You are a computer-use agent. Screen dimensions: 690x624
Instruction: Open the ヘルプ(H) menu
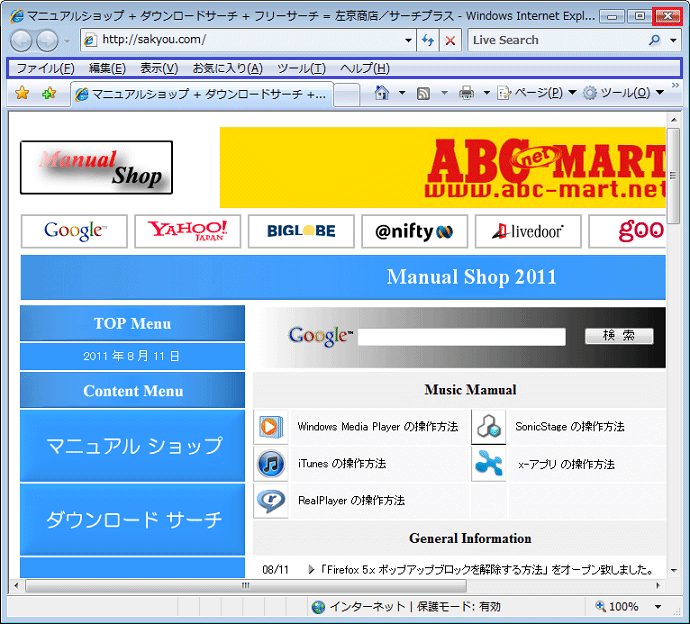point(365,68)
